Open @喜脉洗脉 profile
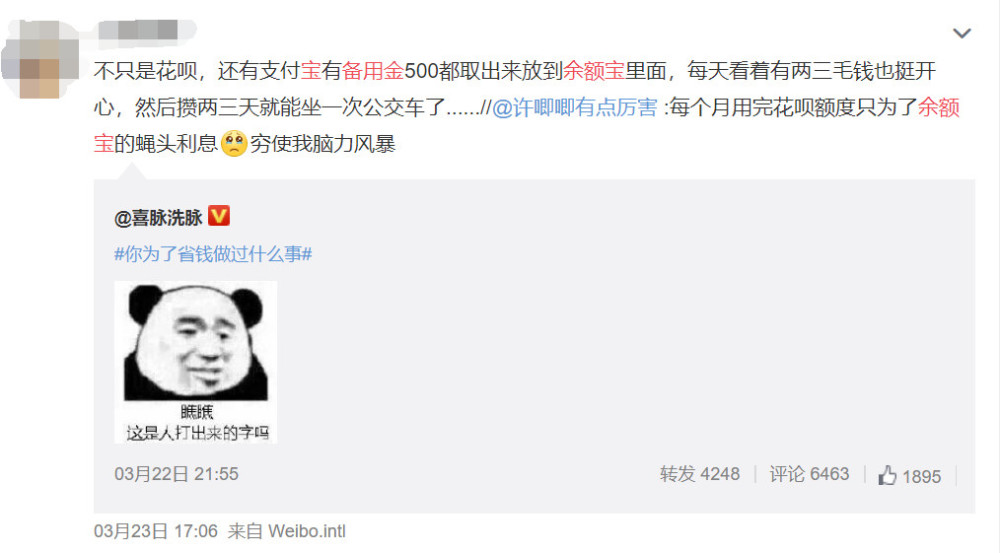The height and width of the screenshot is (553, 1000). coord(158,218)
